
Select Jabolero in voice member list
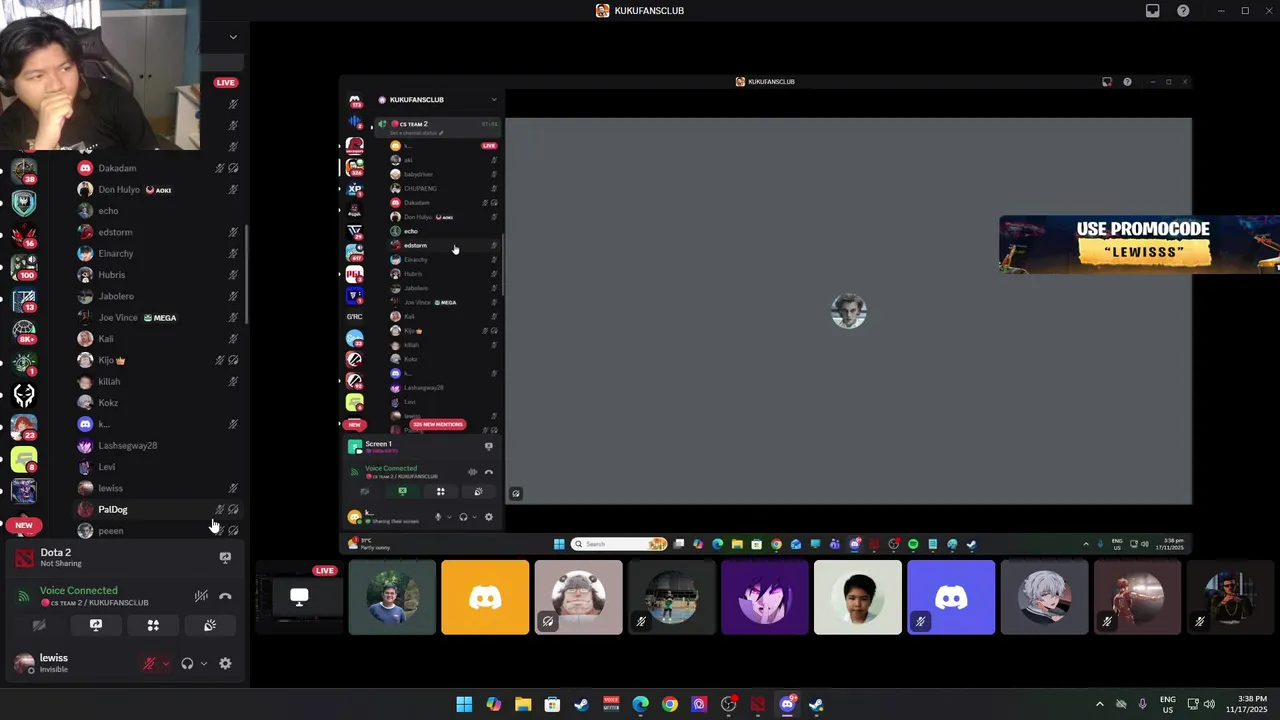[160, 296]
